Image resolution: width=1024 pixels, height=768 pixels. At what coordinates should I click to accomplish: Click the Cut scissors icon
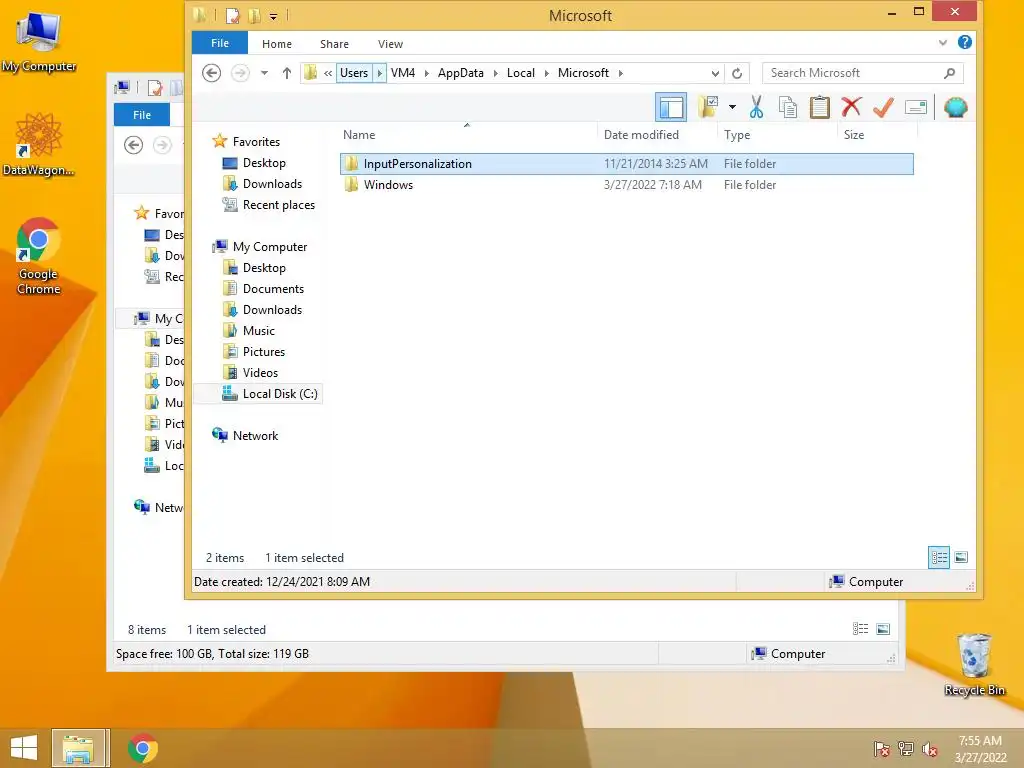[756, 107]
